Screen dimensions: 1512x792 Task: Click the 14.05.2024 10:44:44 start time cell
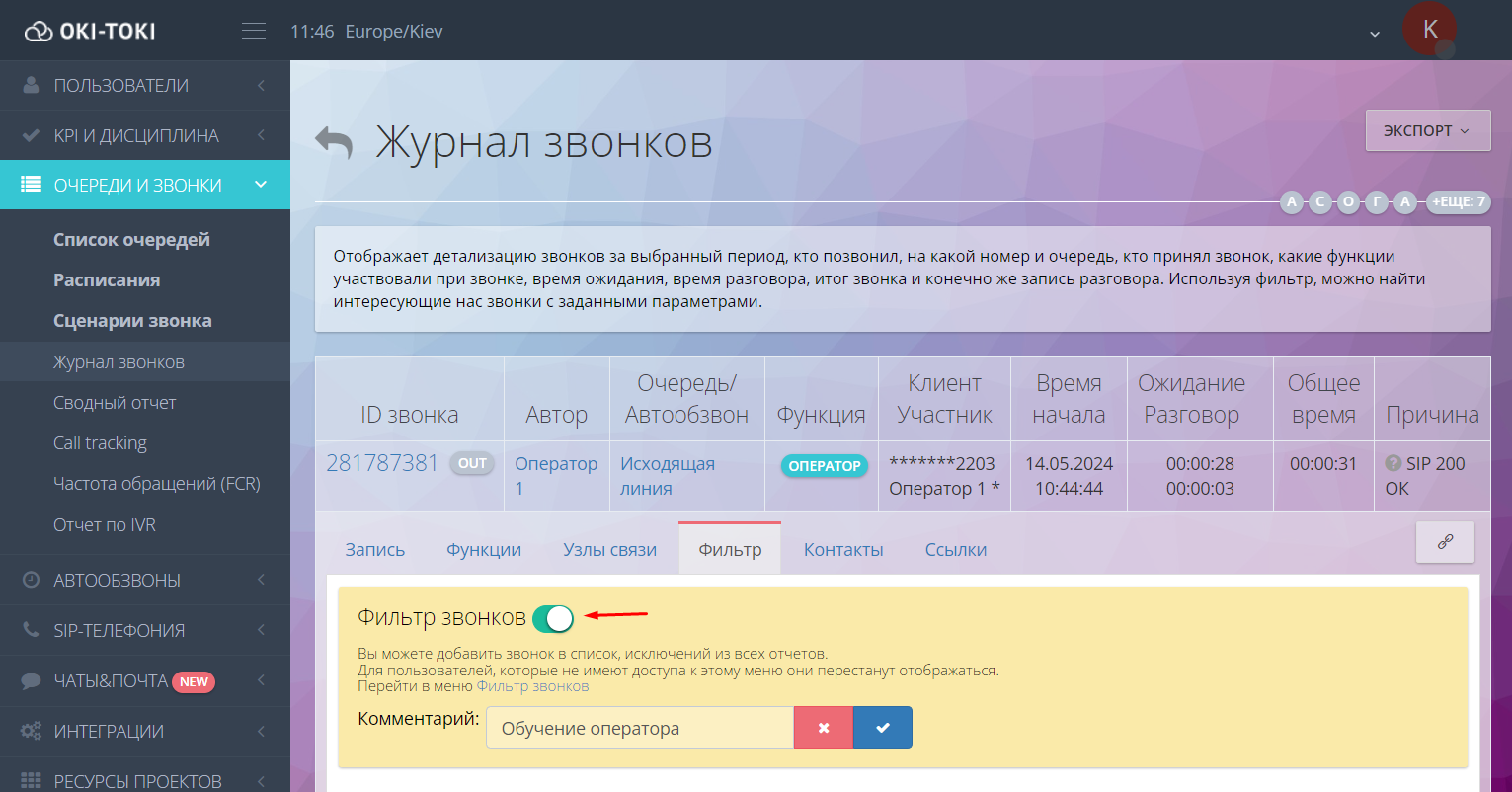point(1069,476)
